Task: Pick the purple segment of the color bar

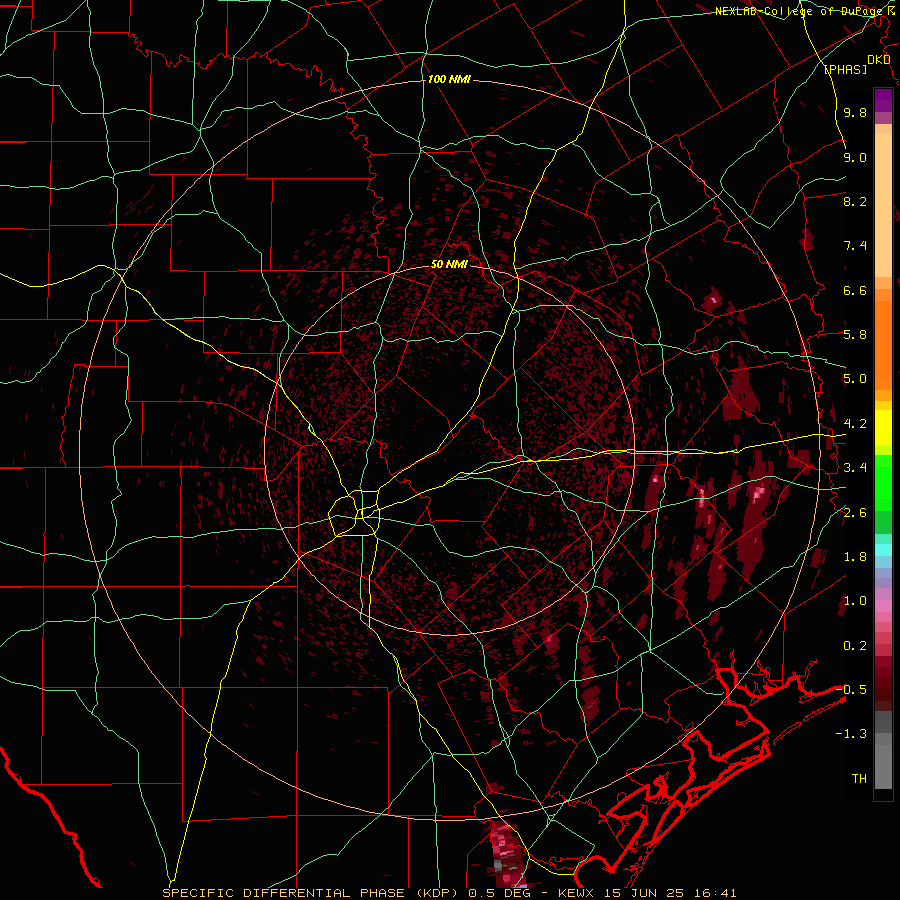Action: click(883, 100)
